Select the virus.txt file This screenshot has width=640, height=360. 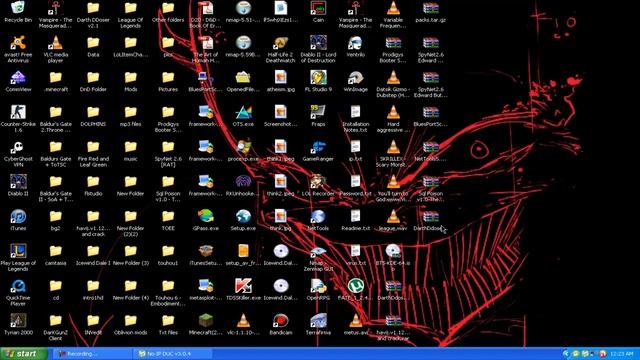point(356,251)
